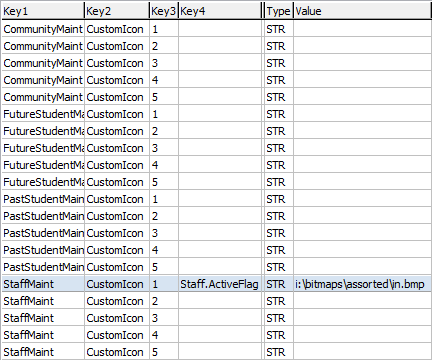432x360 pixels.
Task: Click CustomIcon cell in PastStudentMain row 2
Action: coord(117,216)
